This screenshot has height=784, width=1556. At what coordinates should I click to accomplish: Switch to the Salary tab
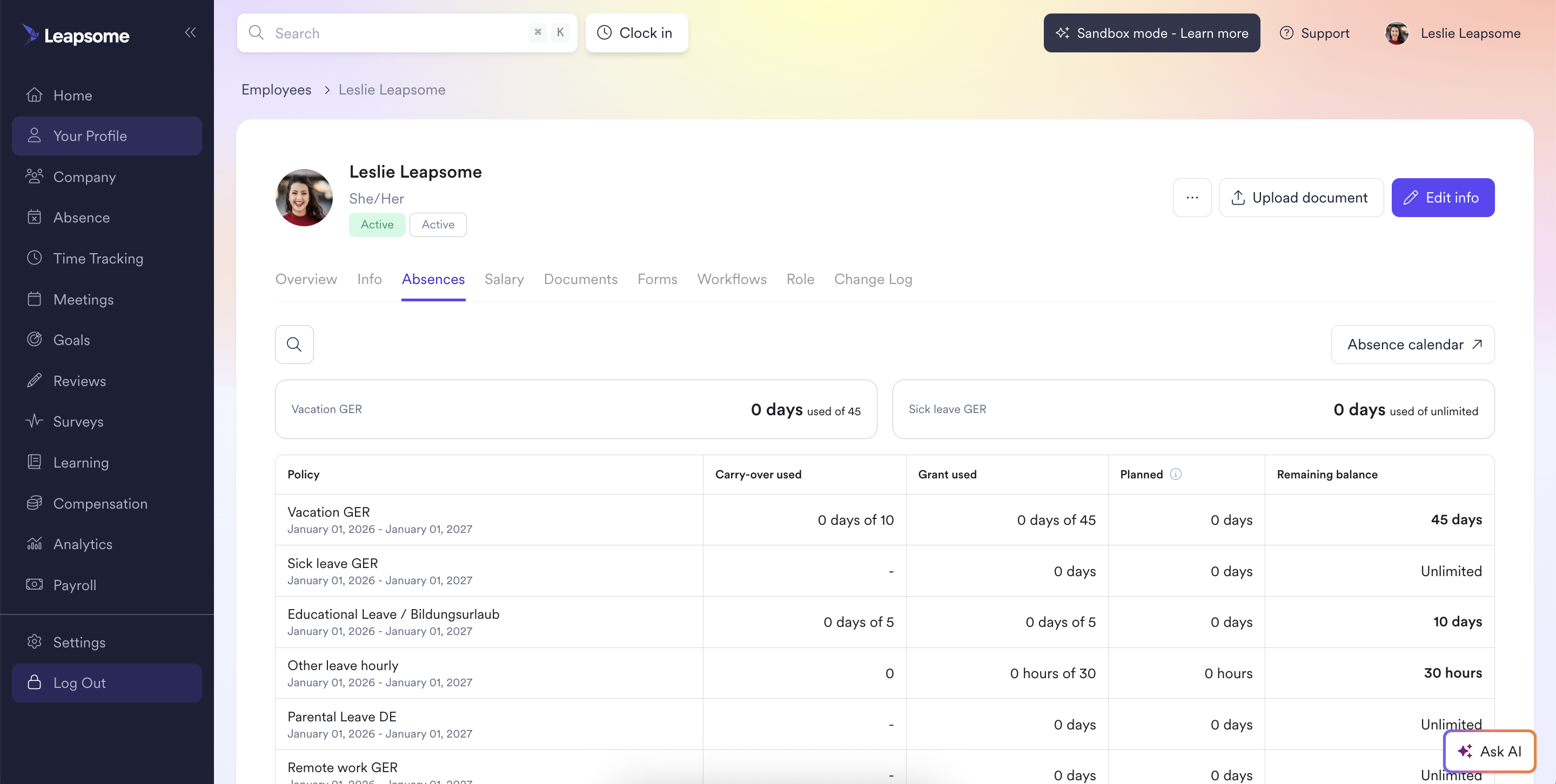pos(504,280)
